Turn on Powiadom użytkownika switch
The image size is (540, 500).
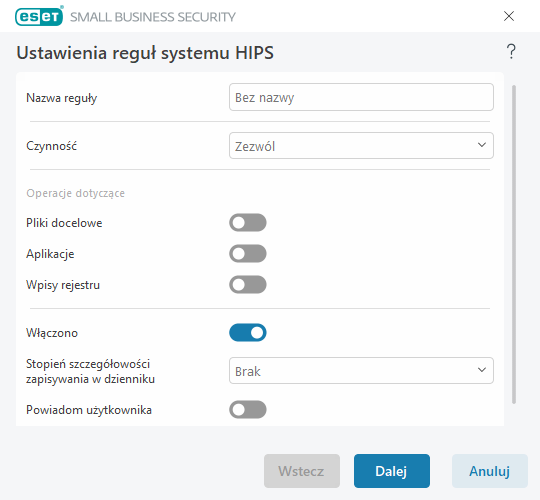(248, 409)
